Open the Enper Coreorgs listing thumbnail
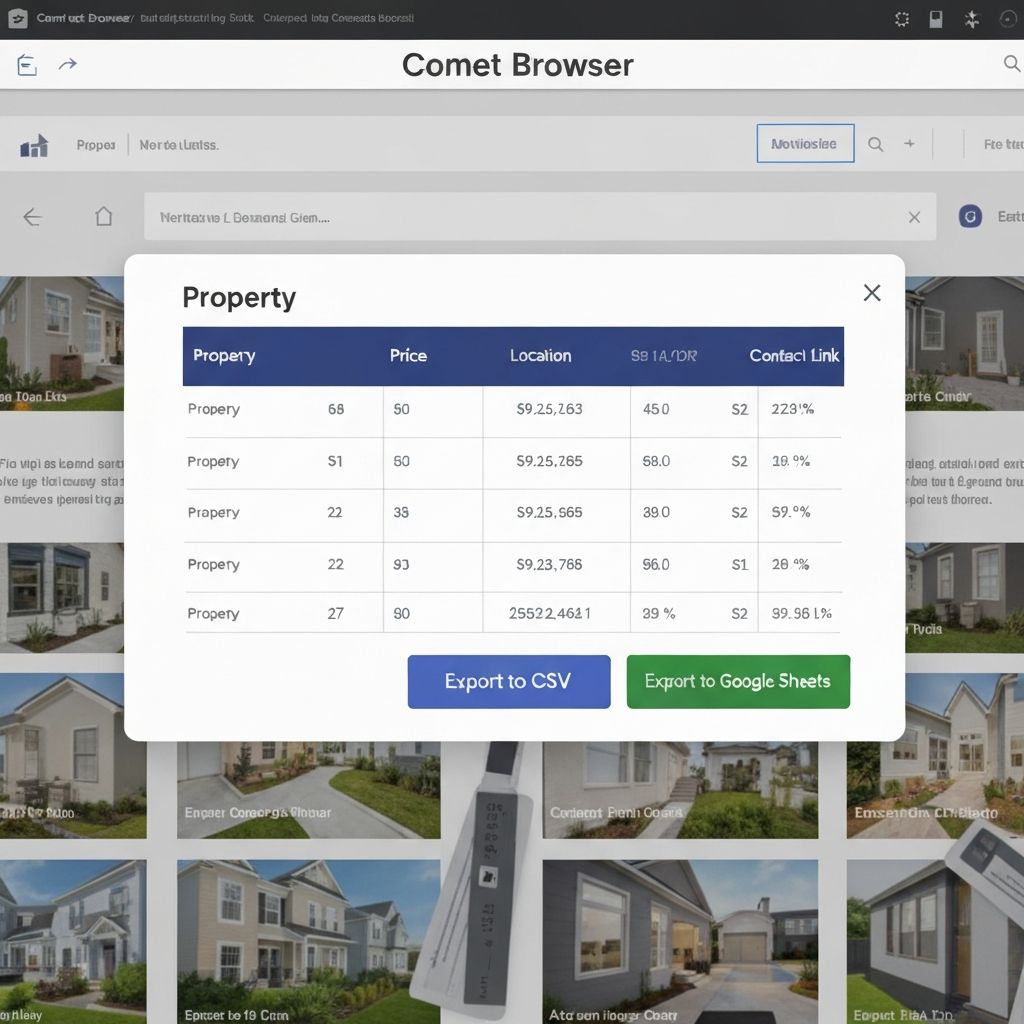 point(308,790)
